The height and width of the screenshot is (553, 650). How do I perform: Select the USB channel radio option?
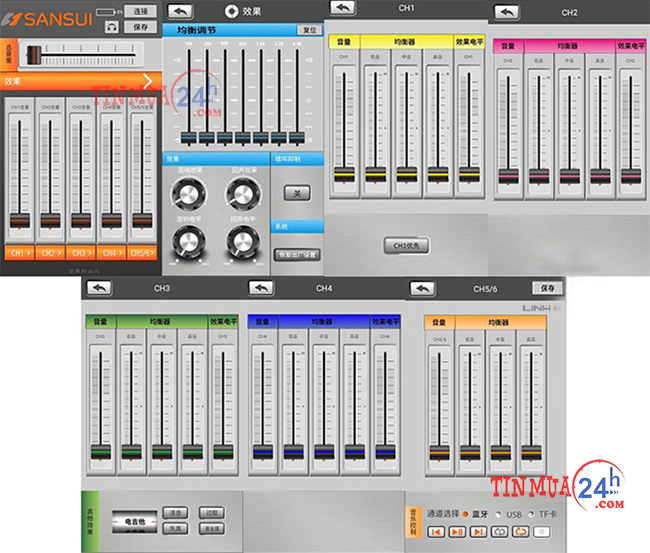coord(500,513)
